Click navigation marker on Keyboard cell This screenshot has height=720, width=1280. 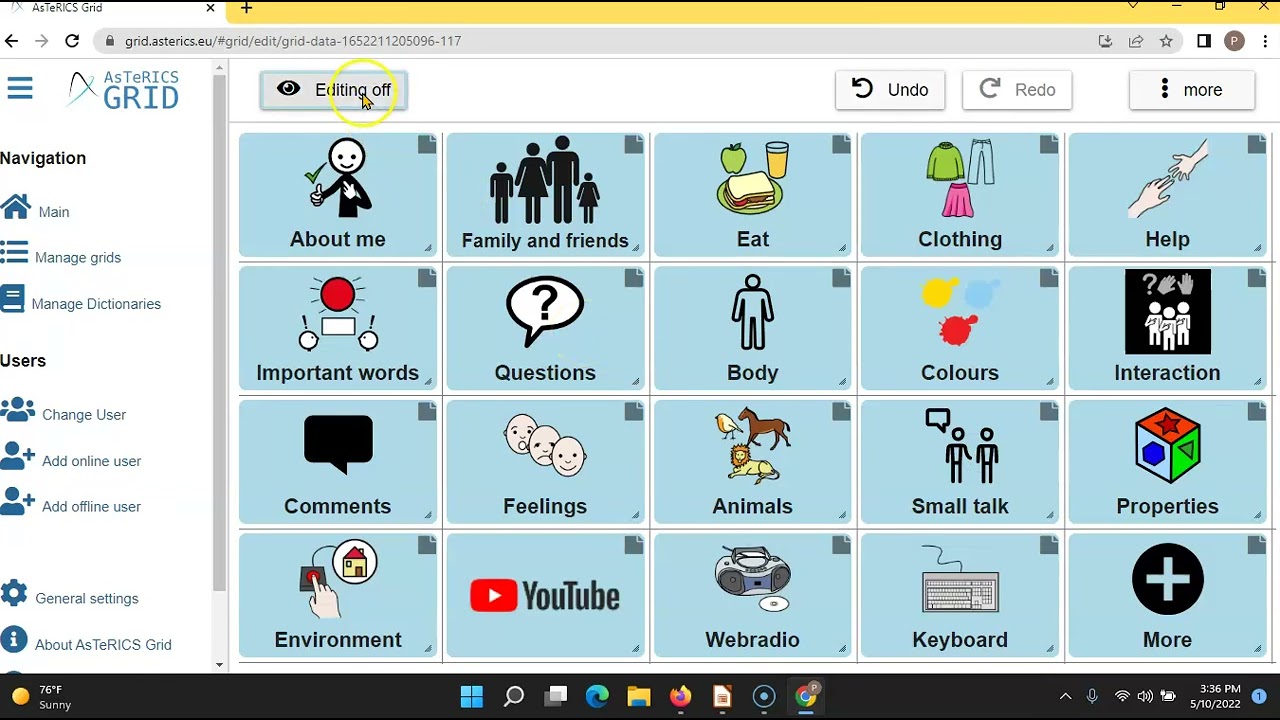tap(1048, 545)
